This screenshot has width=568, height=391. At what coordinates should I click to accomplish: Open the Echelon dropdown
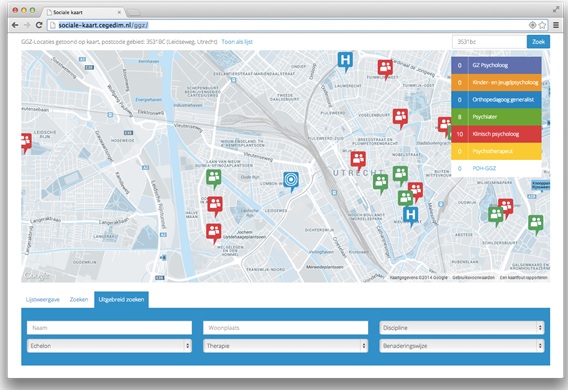[109, 346]
